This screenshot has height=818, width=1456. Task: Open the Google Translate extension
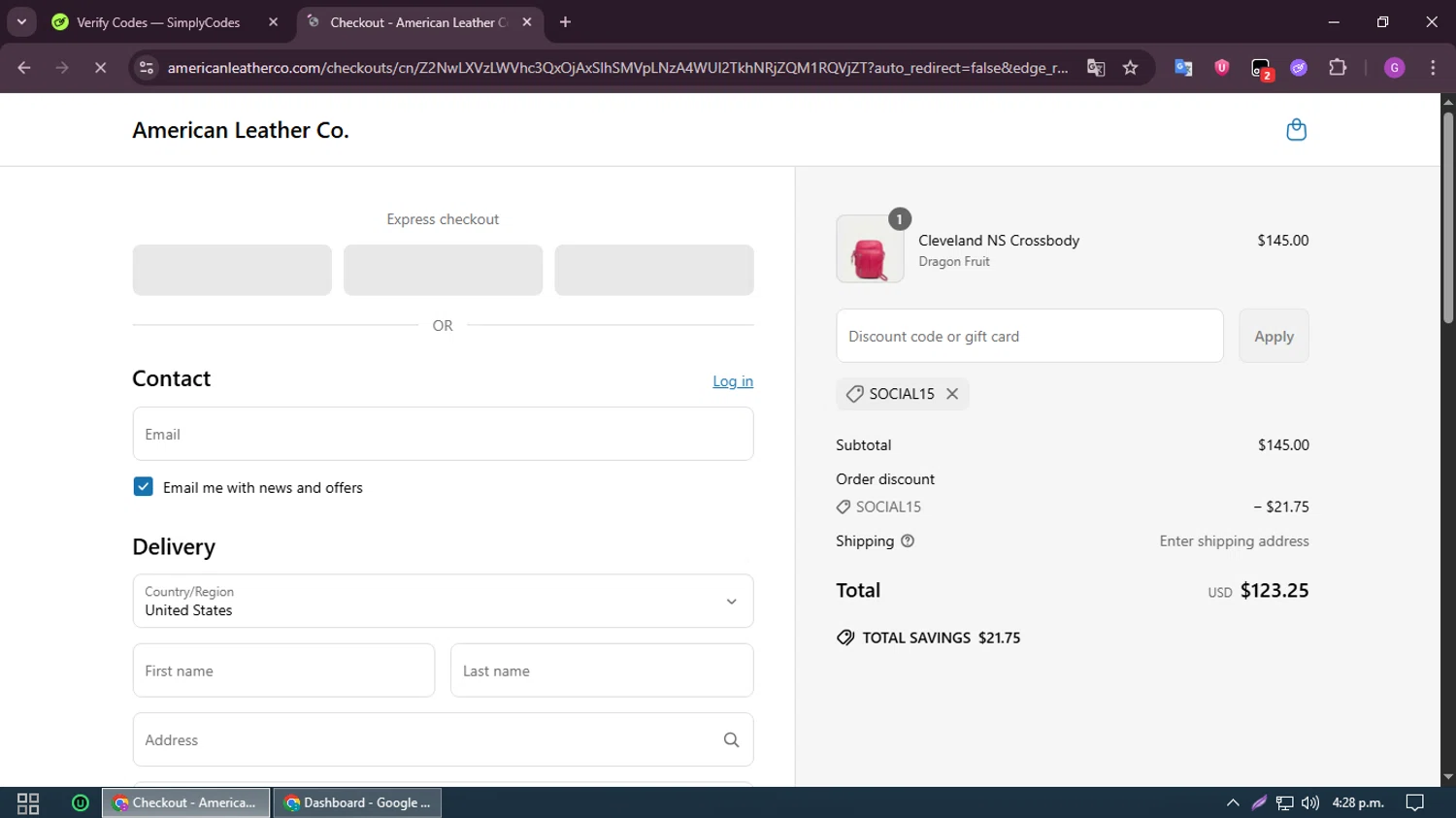click(1183, 68)
